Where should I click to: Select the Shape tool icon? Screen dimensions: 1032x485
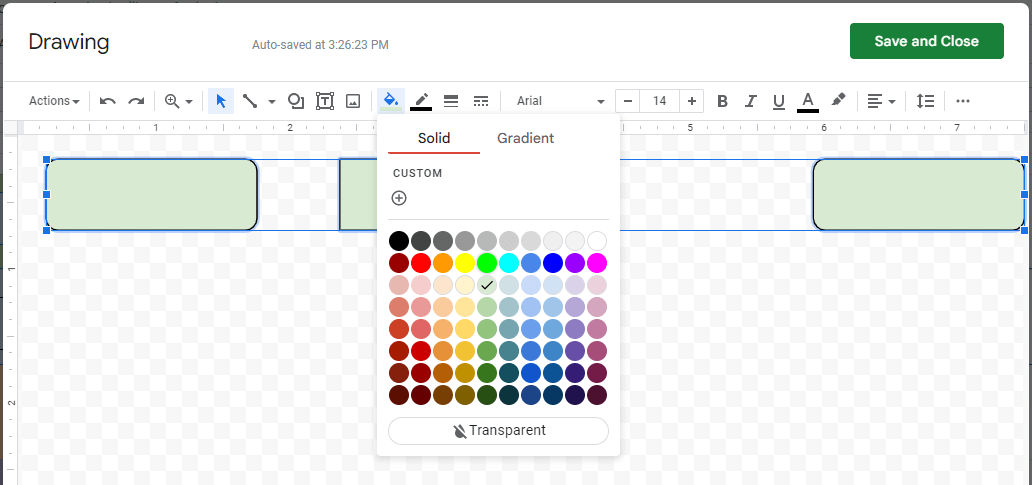(296, 101)
